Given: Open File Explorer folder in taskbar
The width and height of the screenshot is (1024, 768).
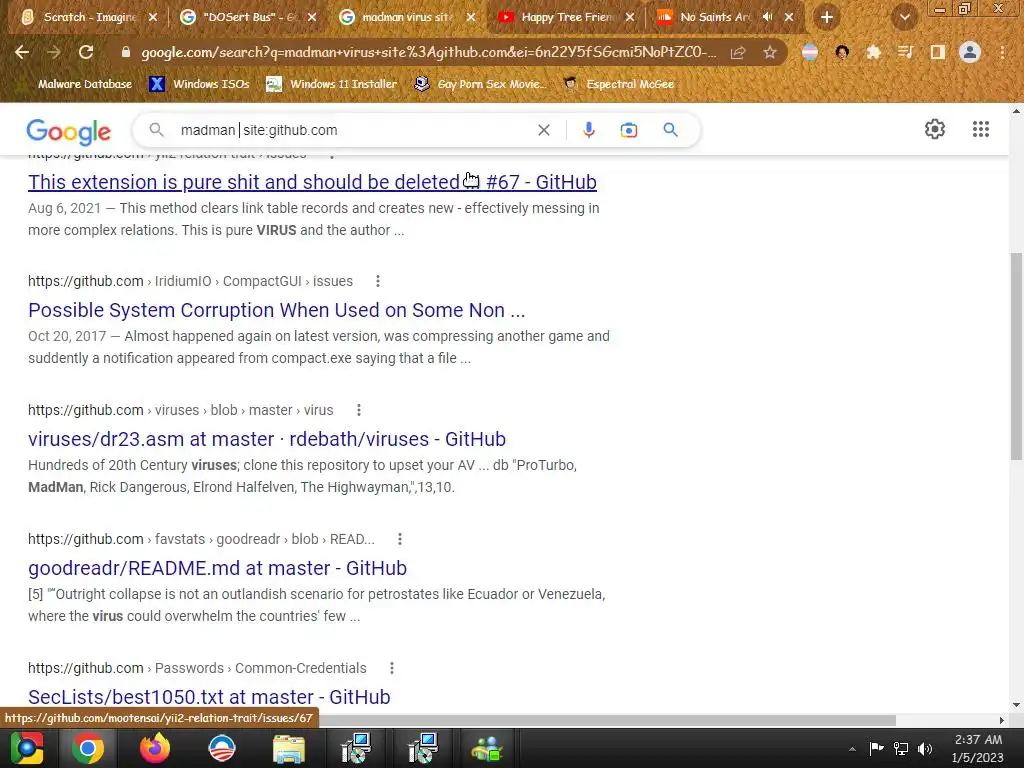Looking at the screenshot, I should click(x=289, y=748).
